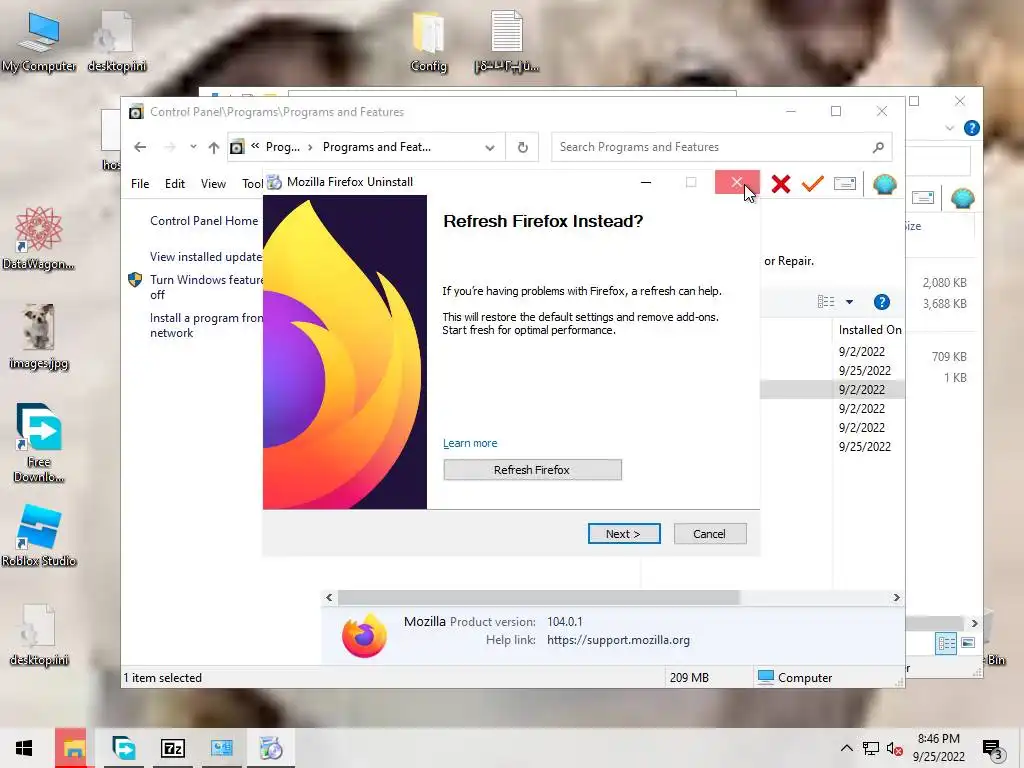Select the DataWagon desktop shortcut
The height and width of the screenshot is (768, 1024).
(38, 238)
